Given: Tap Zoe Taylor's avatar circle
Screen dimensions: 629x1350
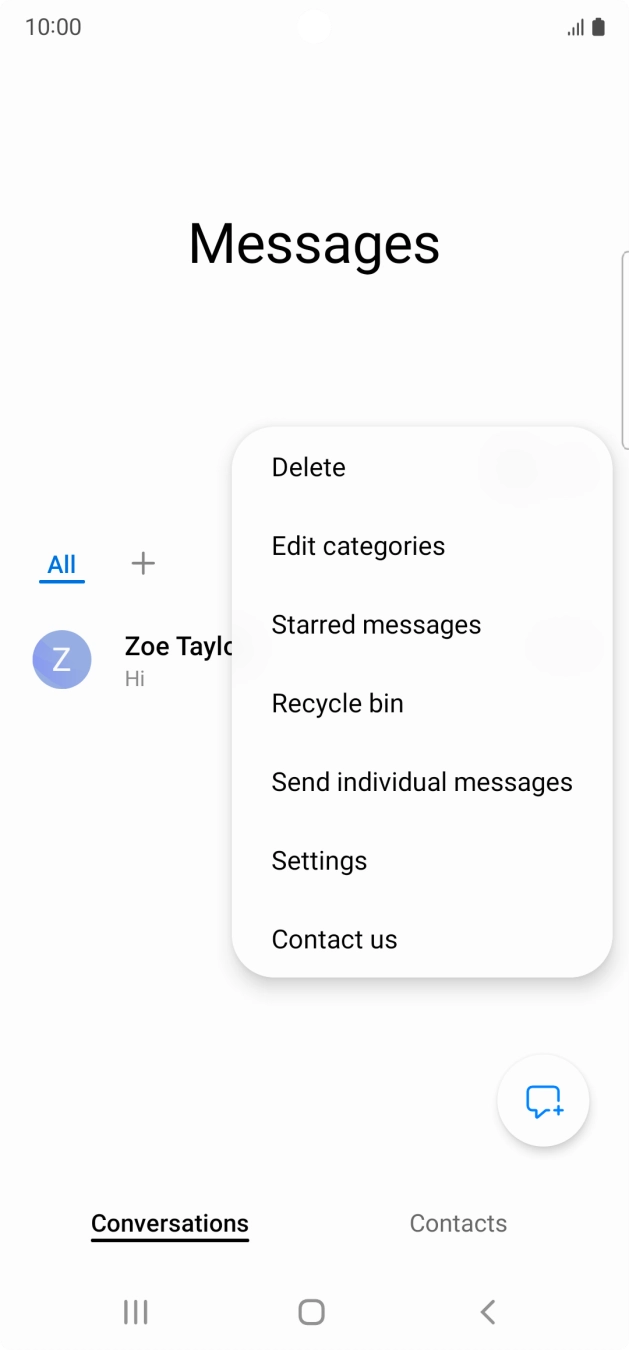Looking at the screenshot, I should tap(62, 660).
